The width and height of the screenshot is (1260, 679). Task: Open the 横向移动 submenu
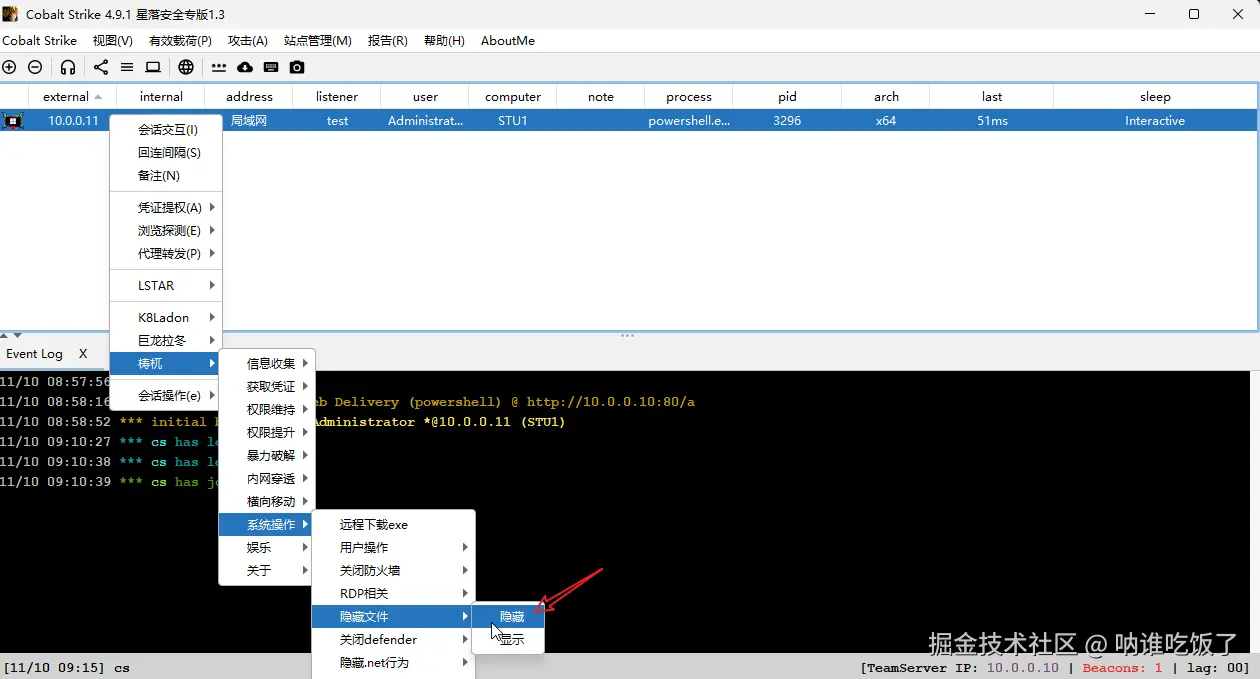(x=266, y=502)
